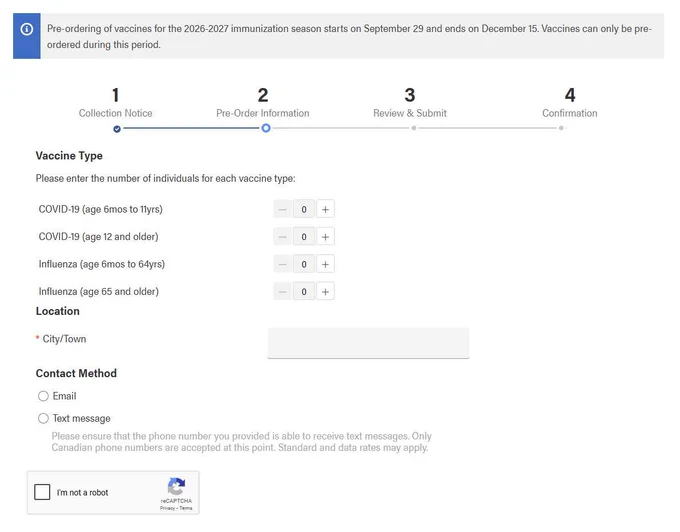Select Text message as contact method
Image resolution: width=680 pixels, height=532 pixels.
point(43,418)
